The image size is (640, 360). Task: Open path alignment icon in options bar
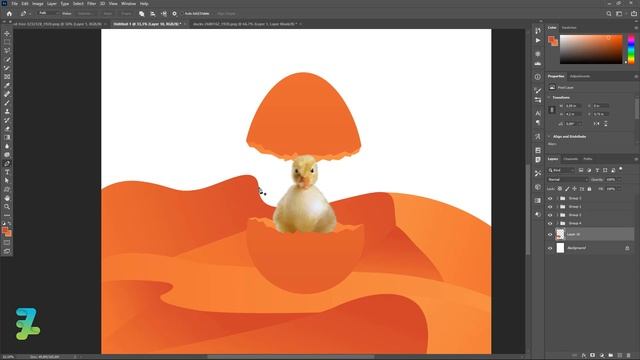click(x=153, y=13)
